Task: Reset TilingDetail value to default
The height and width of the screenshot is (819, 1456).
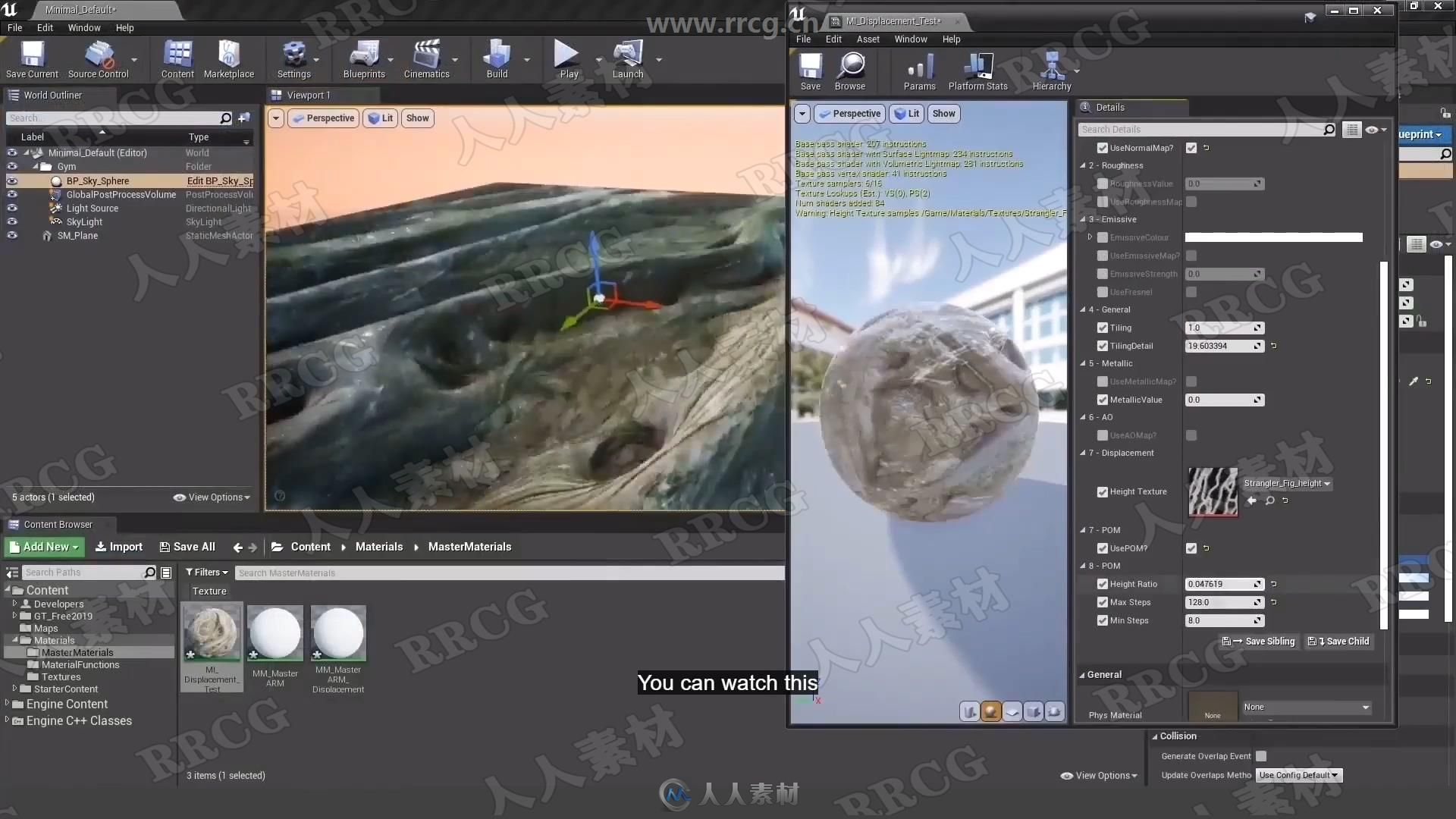Action: (x=1273, y=346)
